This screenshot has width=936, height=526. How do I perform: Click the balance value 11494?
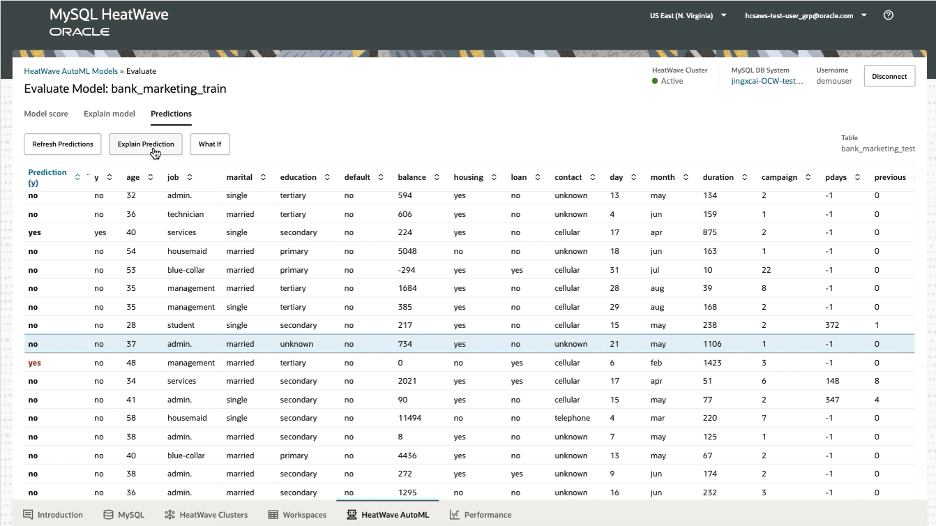click(x=410, y=418)
